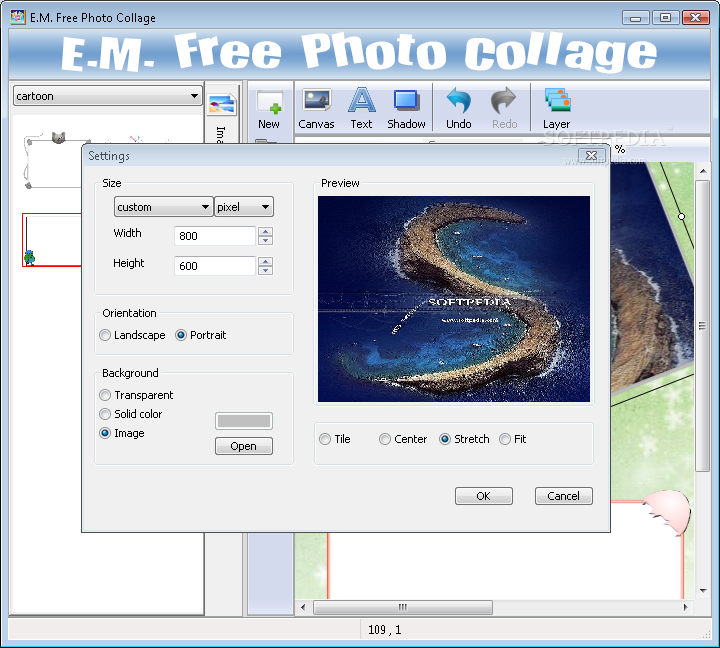Click the horizontal scrollbar thumb of canvas
The image size is (720, 648).
click(403, 607)
